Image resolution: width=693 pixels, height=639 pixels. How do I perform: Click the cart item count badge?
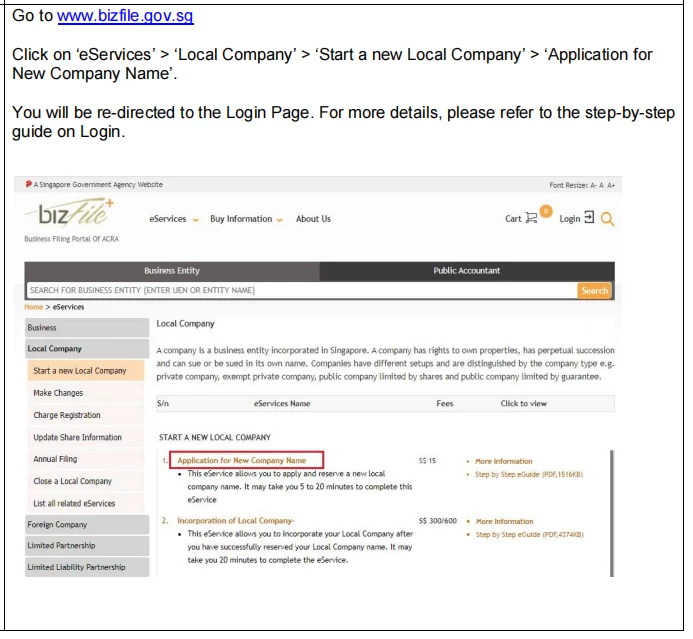546,212
